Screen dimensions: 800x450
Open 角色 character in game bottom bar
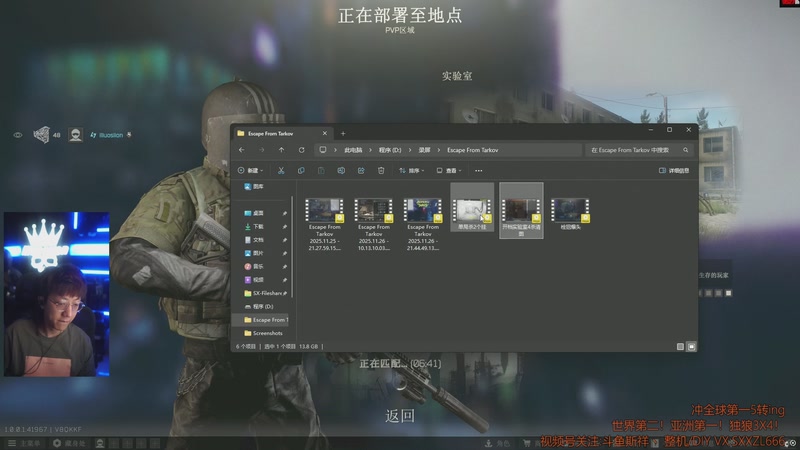tap(497, 443)
